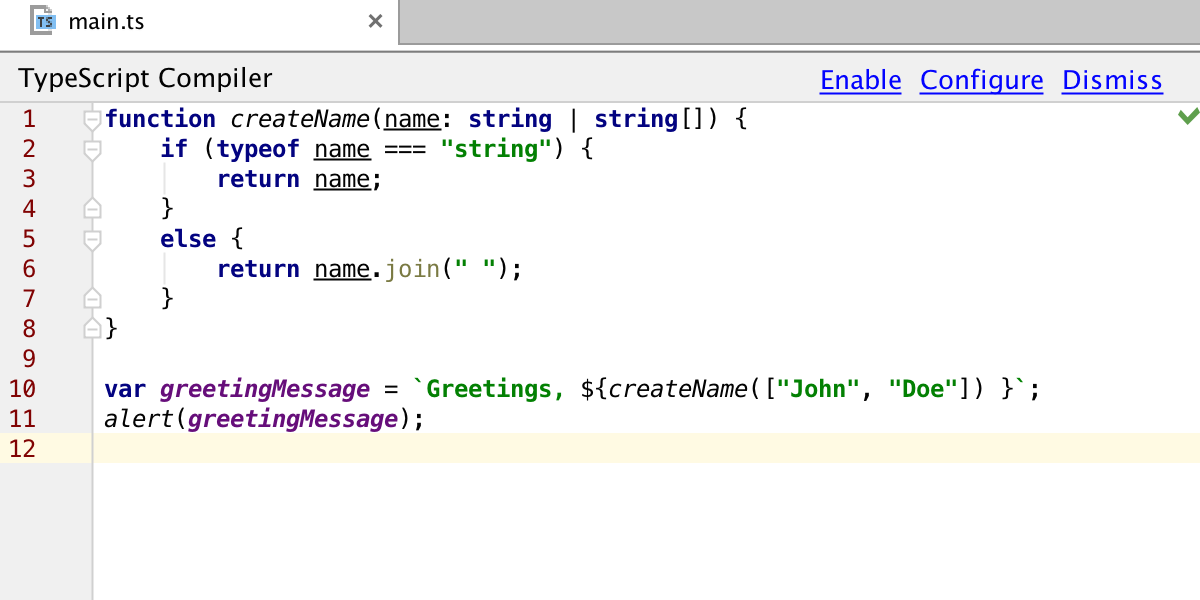The height and width of the screenshot is (600, 1200).
Task: Collapse the createName function fold at line 1
Action: click(93, 119)
